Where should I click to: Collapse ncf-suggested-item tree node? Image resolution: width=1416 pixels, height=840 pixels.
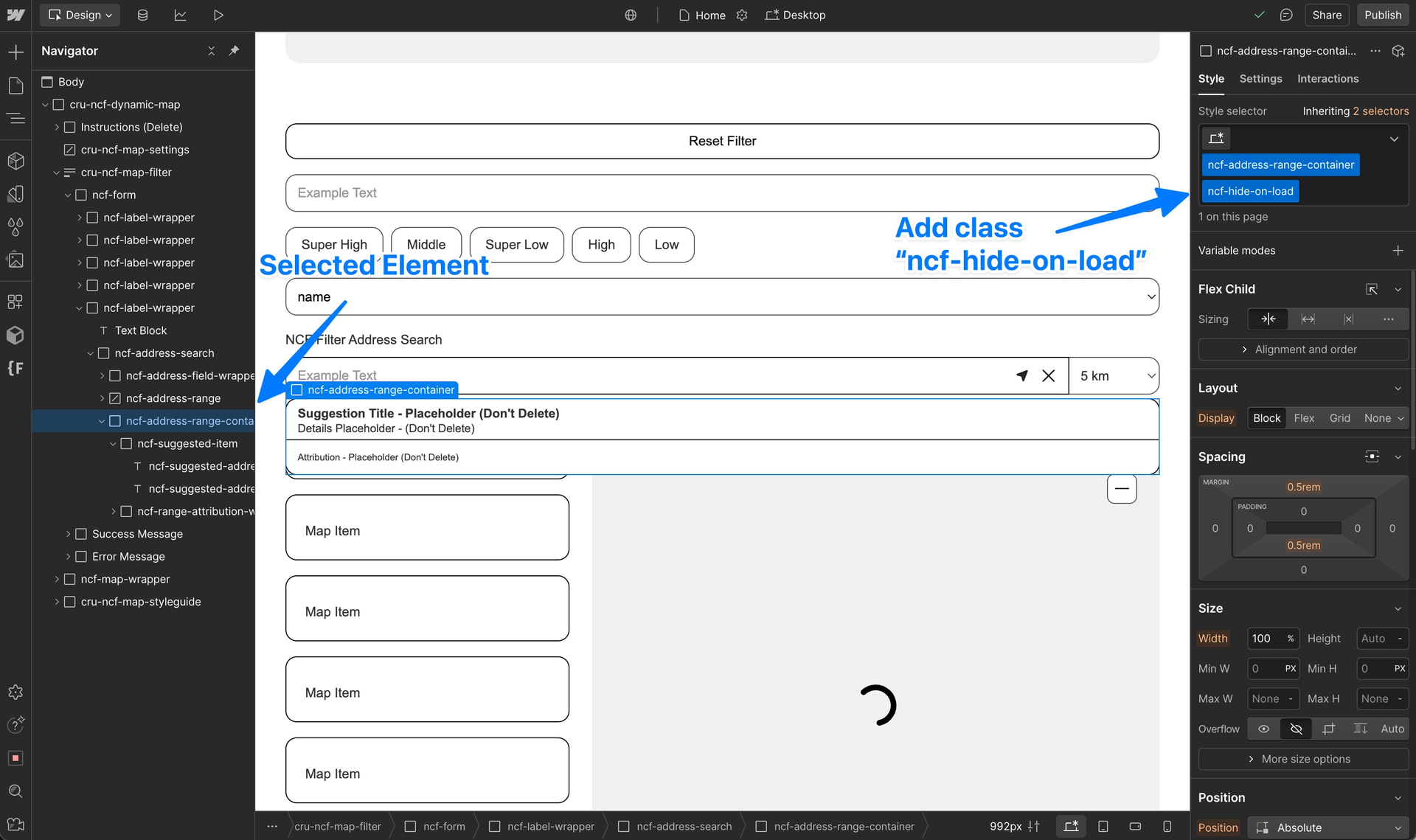tap(113, 443)
